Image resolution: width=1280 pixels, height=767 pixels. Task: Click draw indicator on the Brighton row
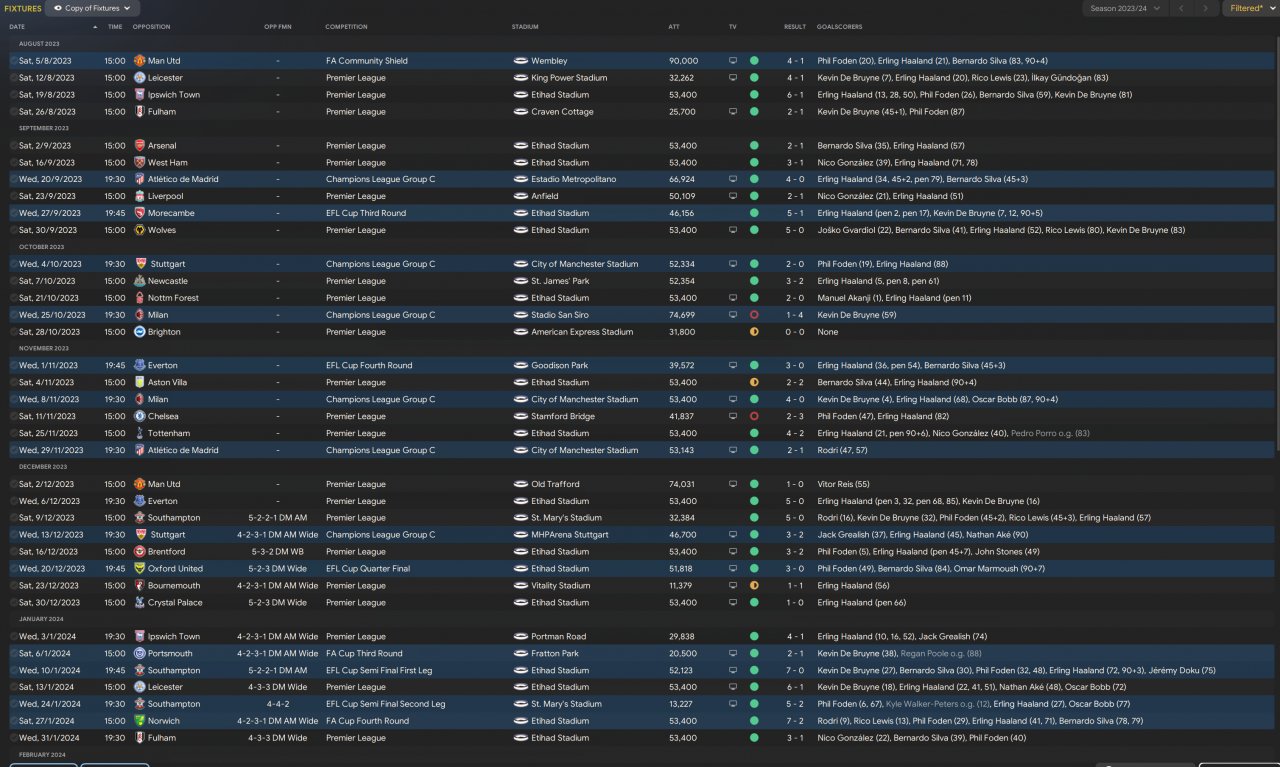(754, 332)
